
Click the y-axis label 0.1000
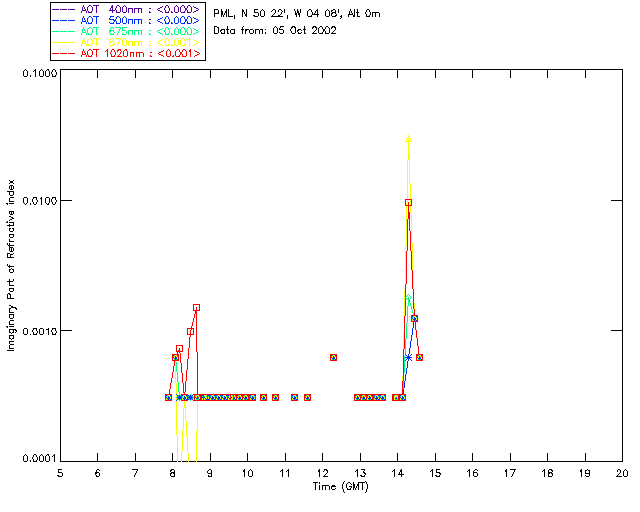[x=40, y=73]
